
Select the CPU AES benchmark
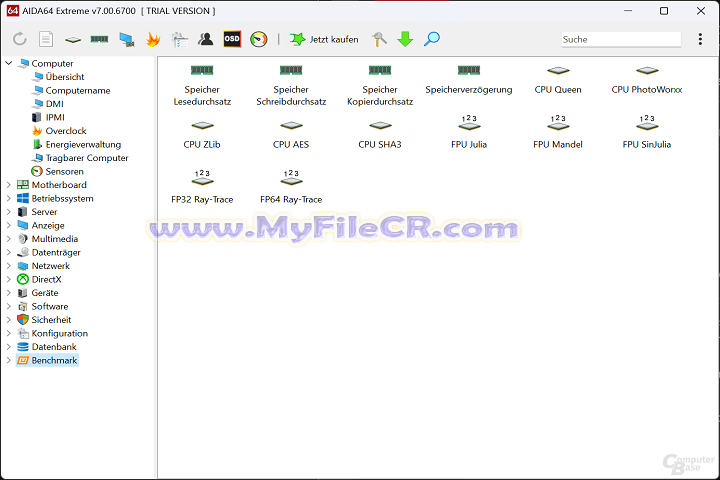pyautogui.click(x=291, y=135)
